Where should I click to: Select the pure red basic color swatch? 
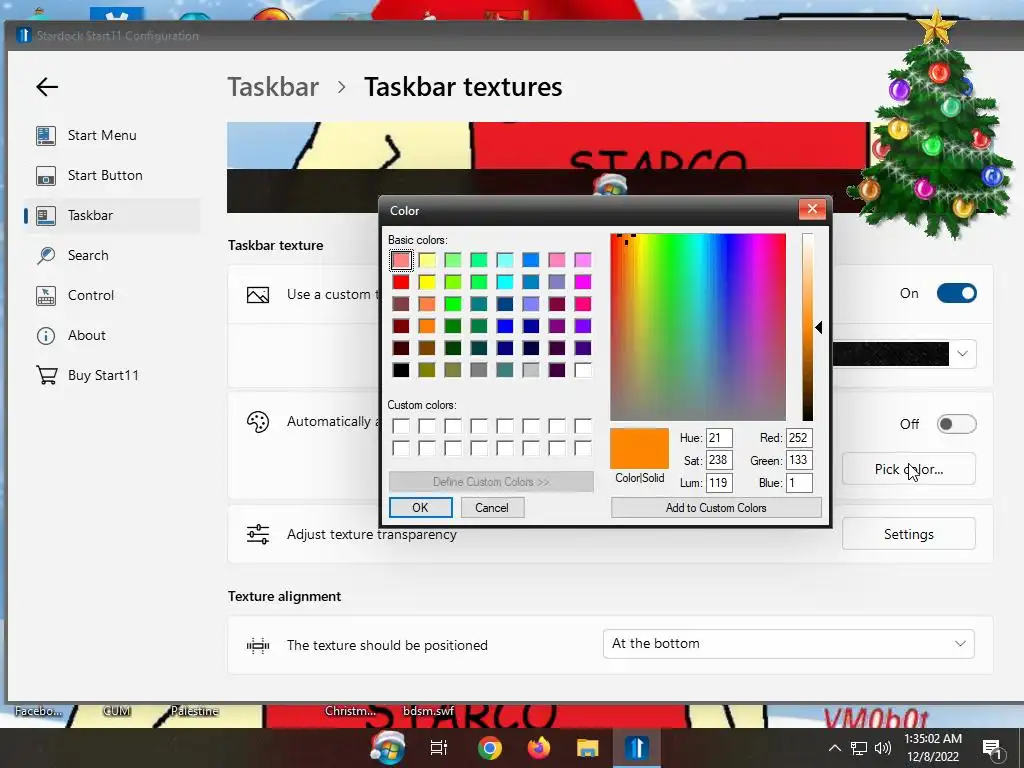tap(401, 281)
